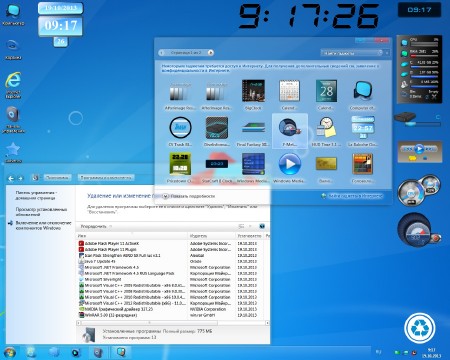This screenshot has height=360, width=450.
Task: Select the La Baloche Clock gadget
Action: coord(363,131)
